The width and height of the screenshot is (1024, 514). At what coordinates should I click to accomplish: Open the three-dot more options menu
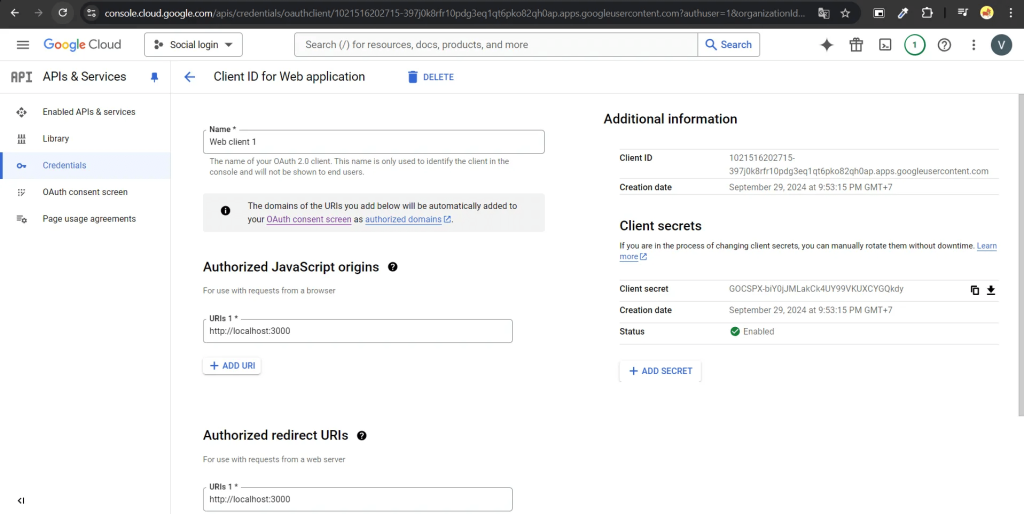coord(973,45)
